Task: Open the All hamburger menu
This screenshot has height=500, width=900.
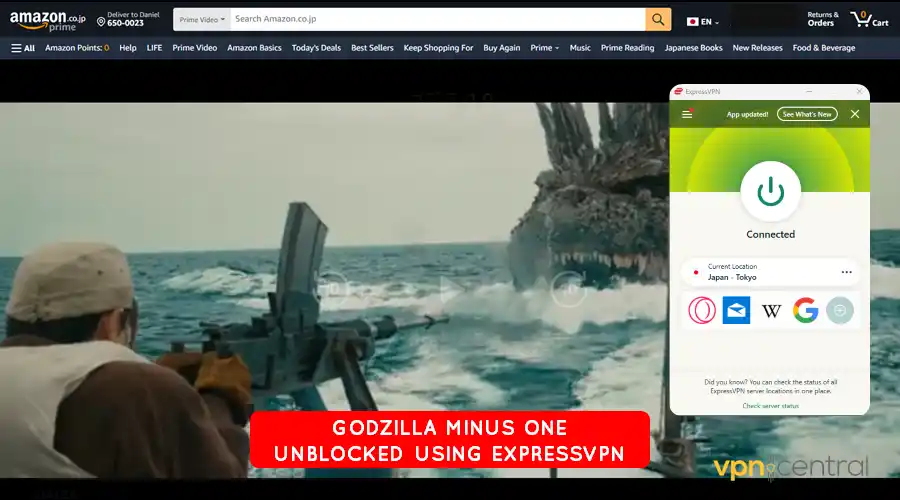Action: [x=23, y=48]
